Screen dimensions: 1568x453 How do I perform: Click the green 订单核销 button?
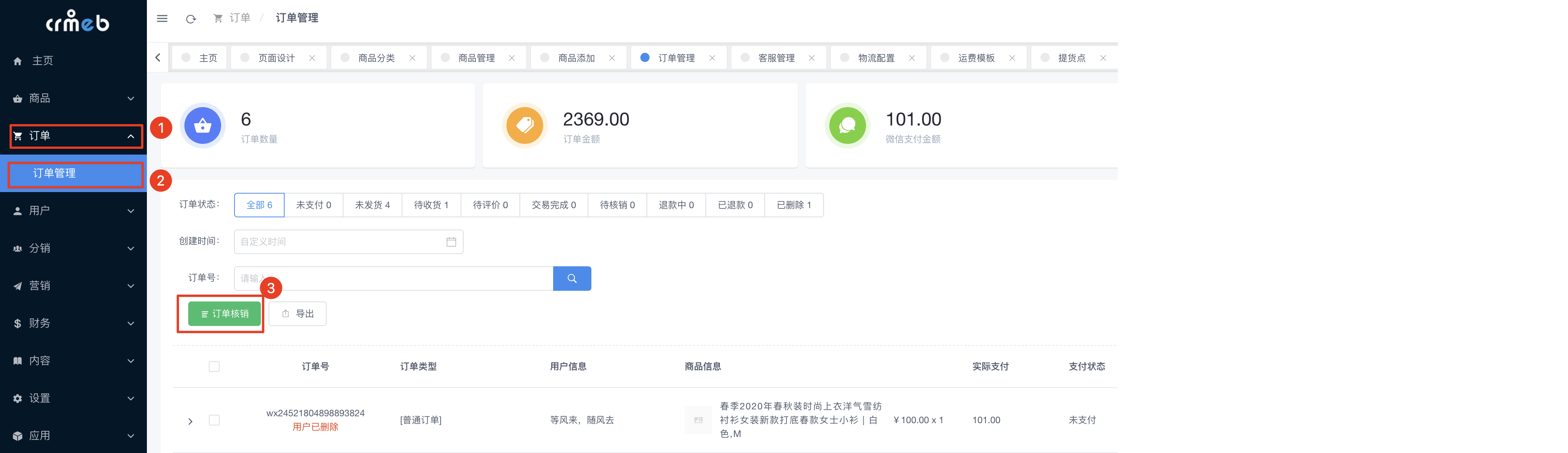tap(225, 314)
